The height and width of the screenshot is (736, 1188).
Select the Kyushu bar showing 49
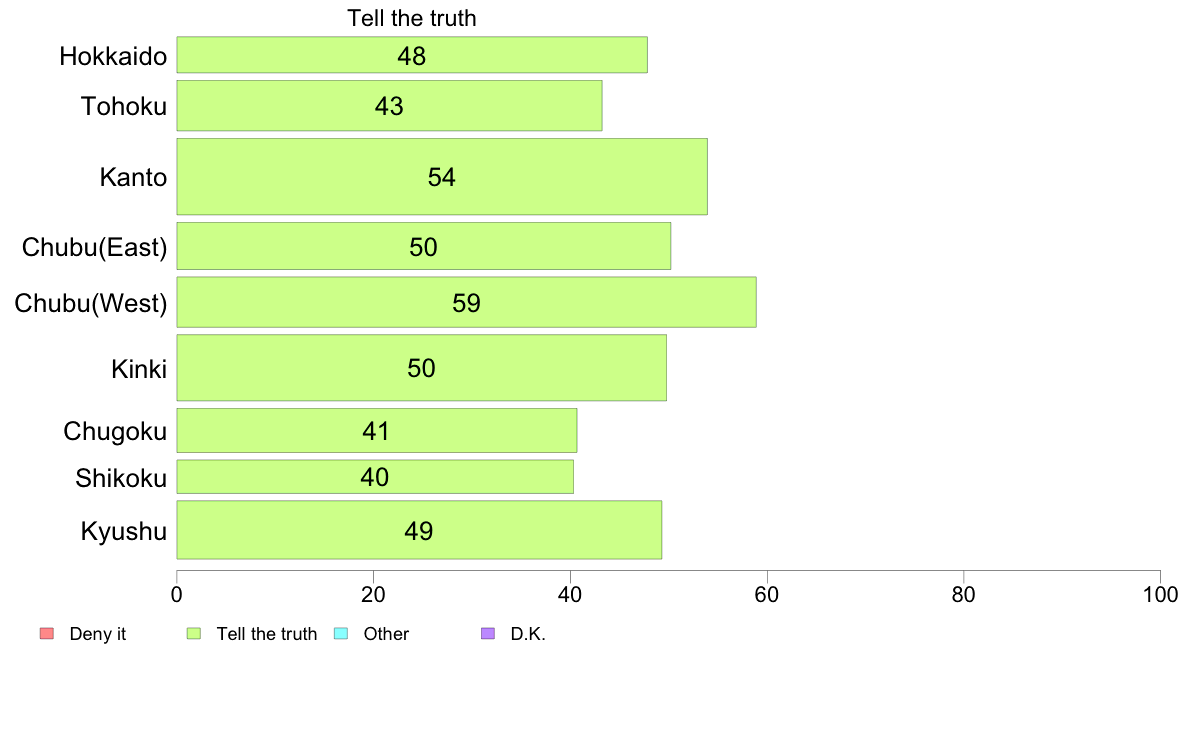click(419, 530)
